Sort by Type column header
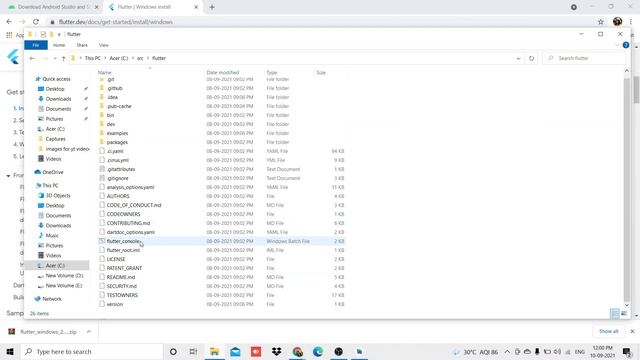The image size is (640, 360). pos(271,73)
